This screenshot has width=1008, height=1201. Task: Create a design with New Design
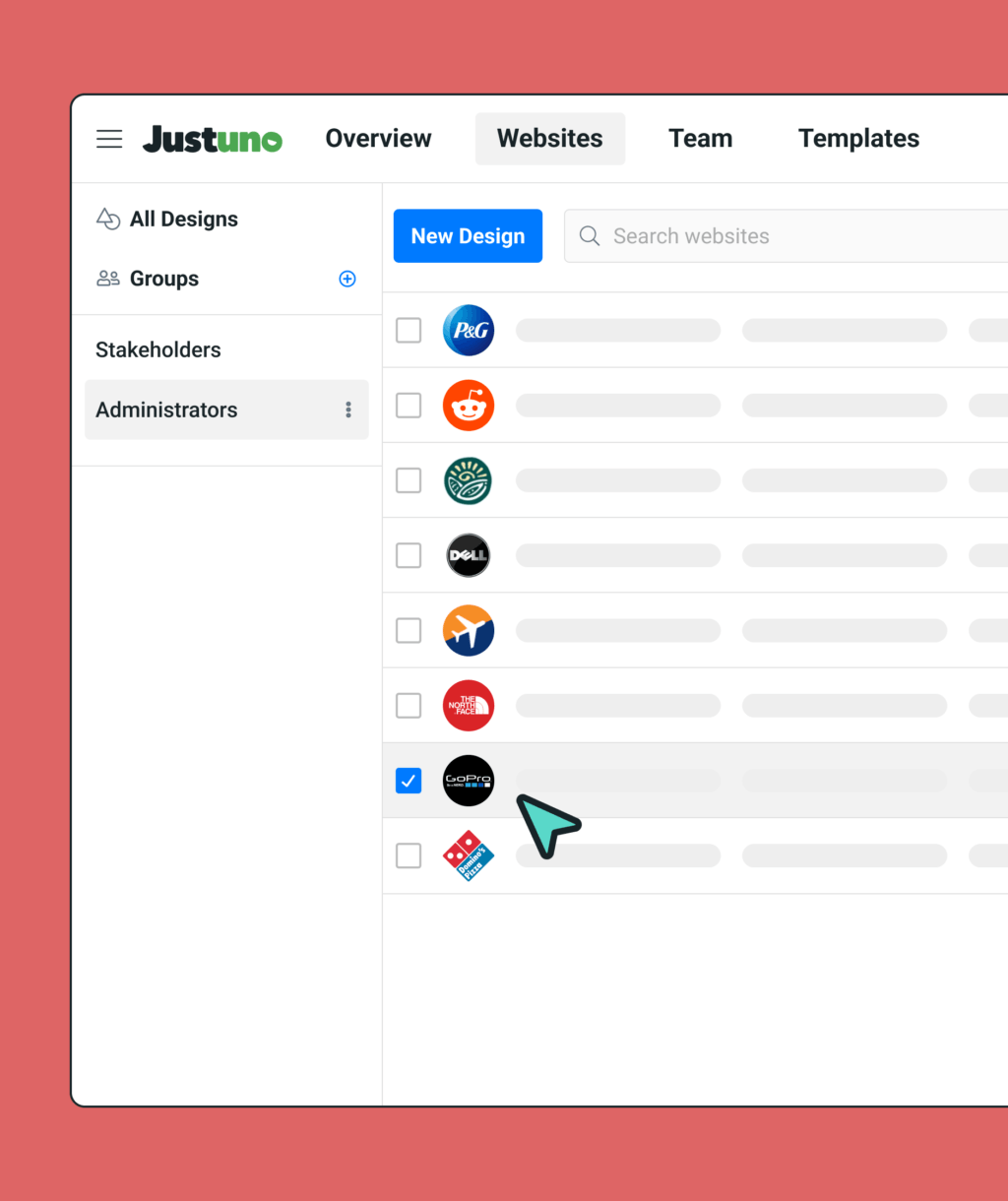point(468,235)
